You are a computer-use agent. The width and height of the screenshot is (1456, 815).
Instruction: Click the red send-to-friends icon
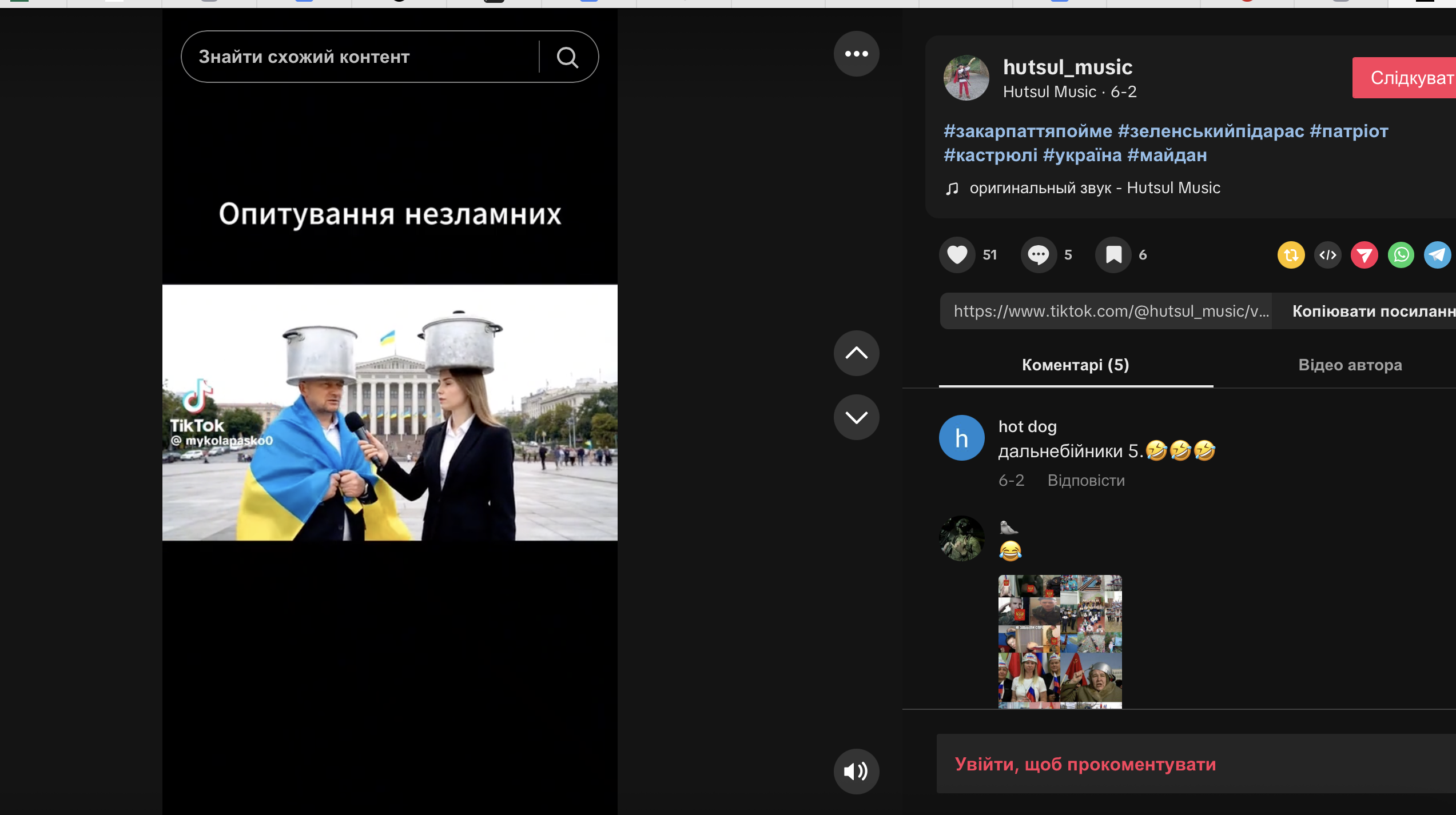[x=1364, y=255]
